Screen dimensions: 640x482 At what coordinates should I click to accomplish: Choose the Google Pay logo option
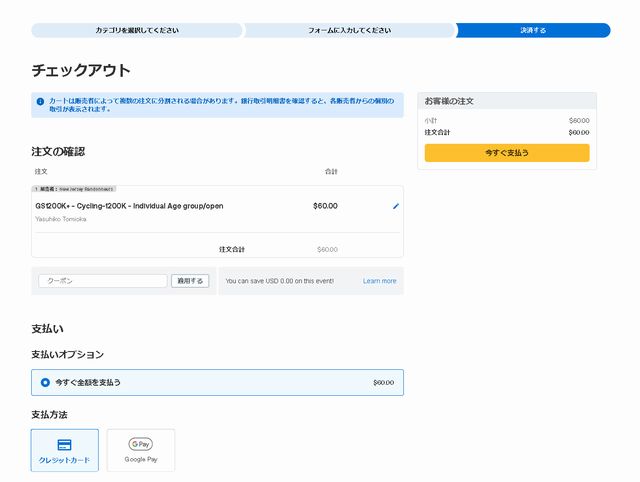[141, 444]
